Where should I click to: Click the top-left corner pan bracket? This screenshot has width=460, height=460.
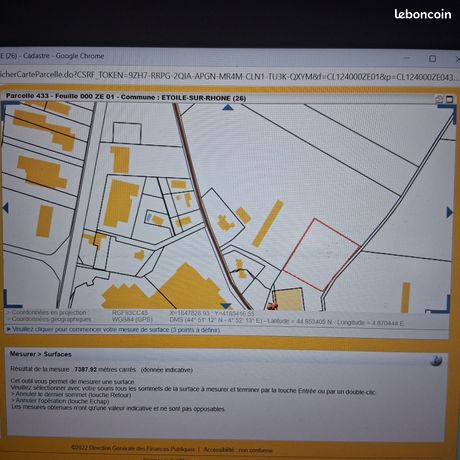pyautogui.click(x=8, y=108)
